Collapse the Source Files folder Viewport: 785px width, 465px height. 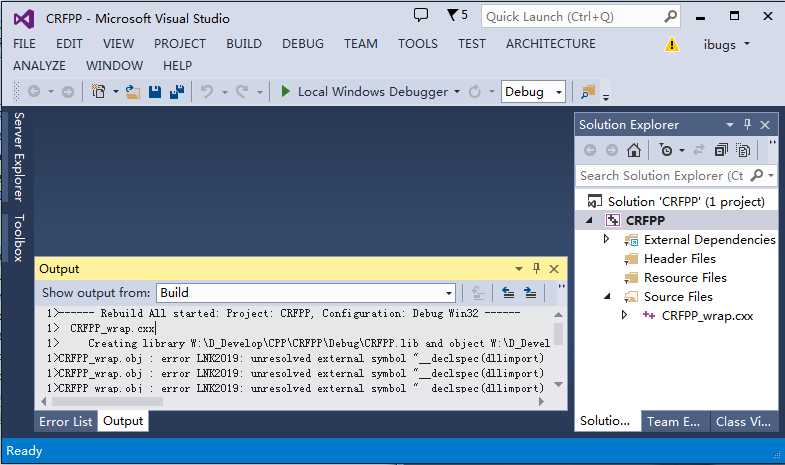point(607,296)
